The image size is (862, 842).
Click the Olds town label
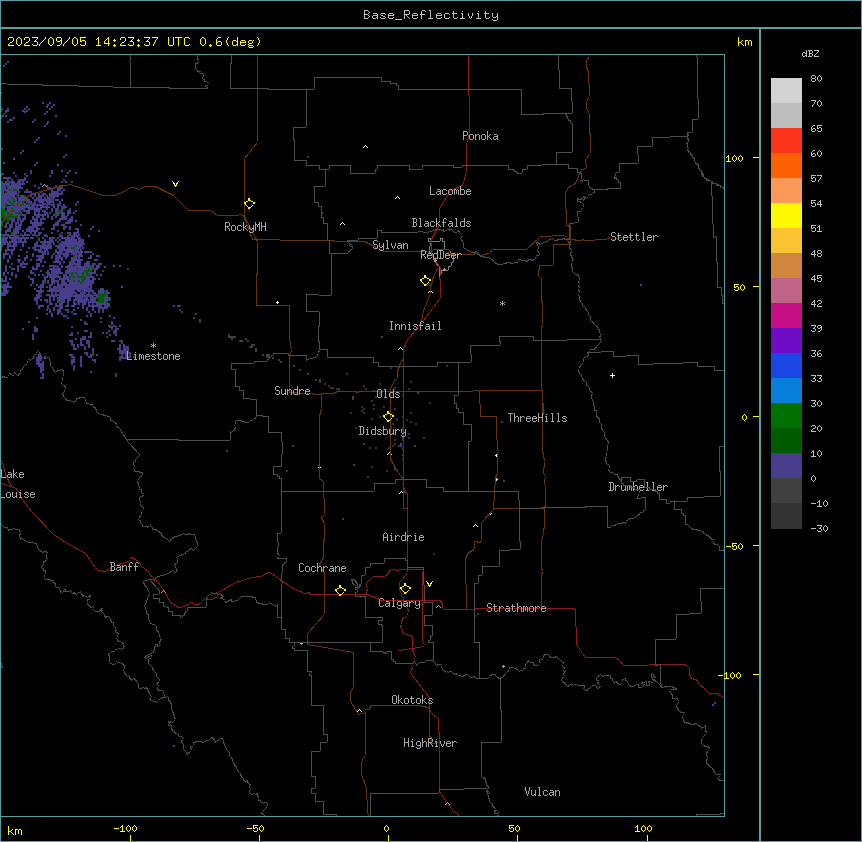tap(388, 394)
